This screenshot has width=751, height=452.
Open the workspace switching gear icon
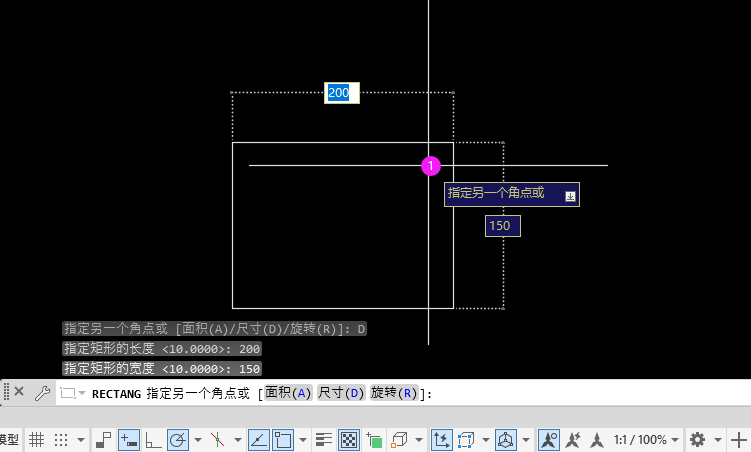point(697,440)
